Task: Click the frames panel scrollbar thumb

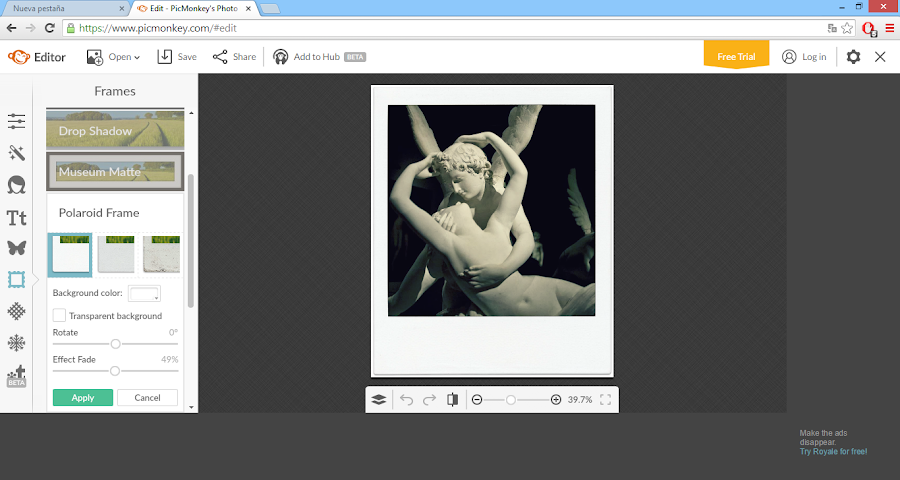Action: click(x=191, y=241)
